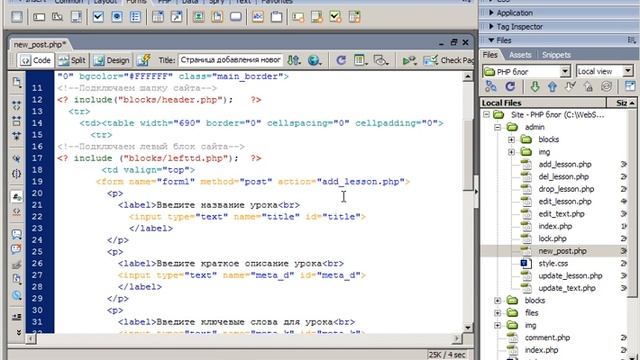Viewport: 640px width, 360px height.
Task: Open Recent Snippets in coding toolbar
Action: 16,280
